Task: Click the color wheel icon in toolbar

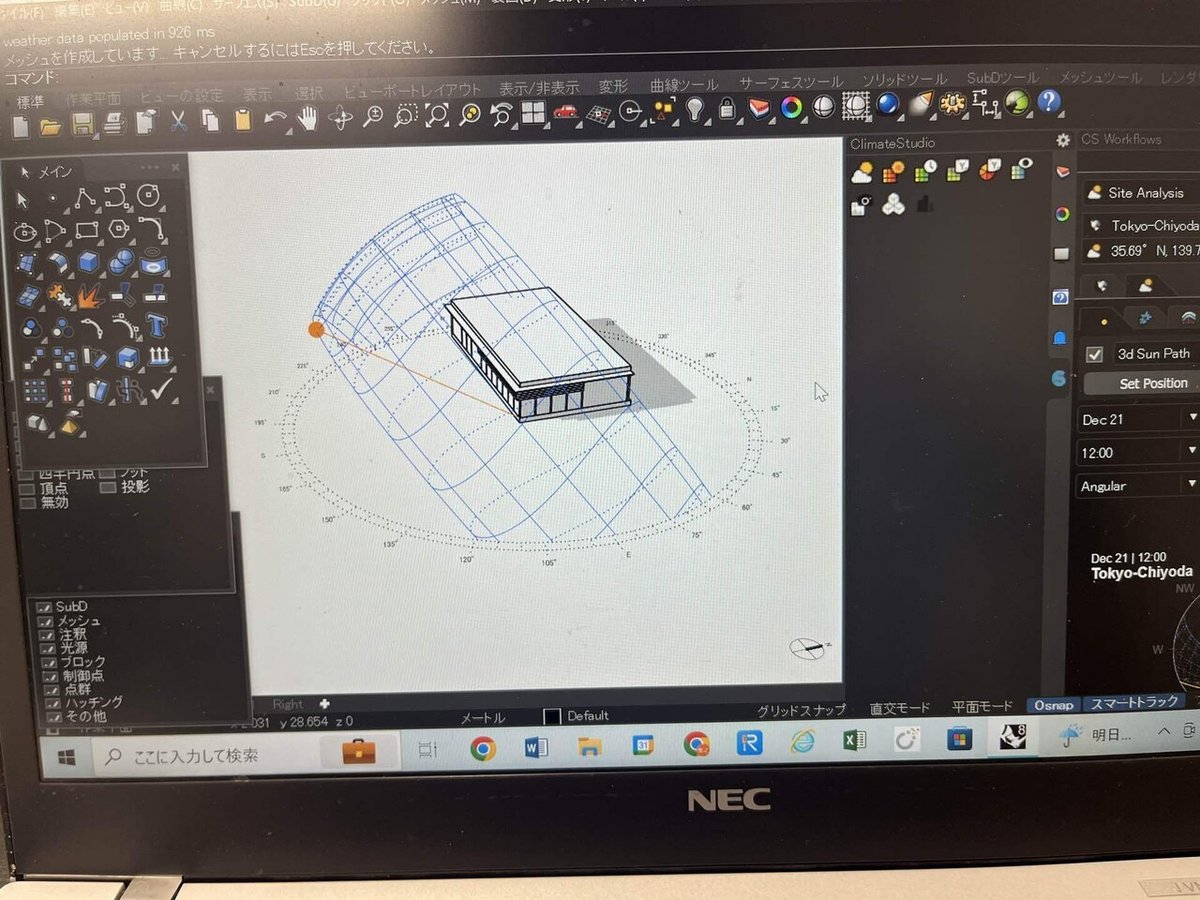Action: tap(791, 106)
